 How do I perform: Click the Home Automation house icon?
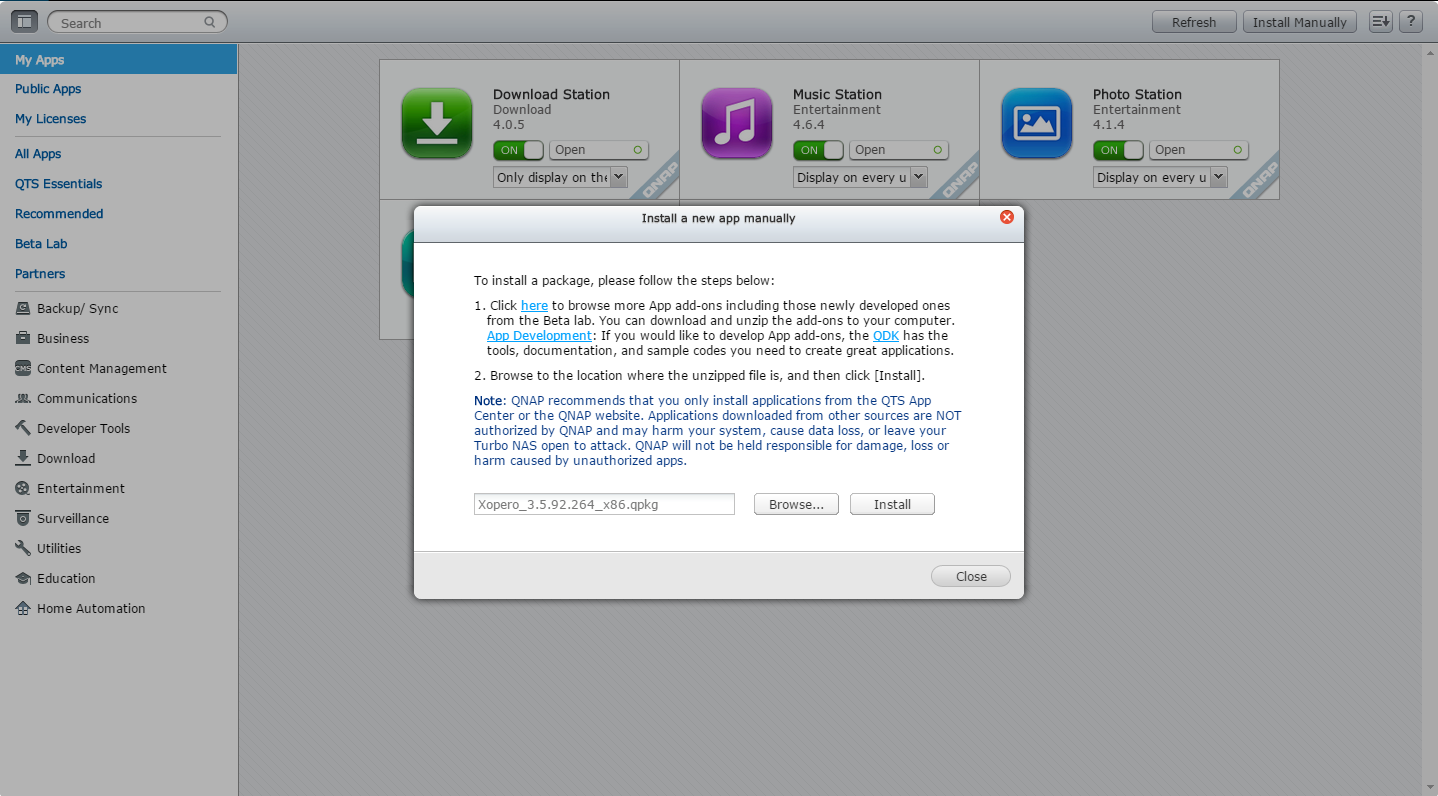(22, 608)
